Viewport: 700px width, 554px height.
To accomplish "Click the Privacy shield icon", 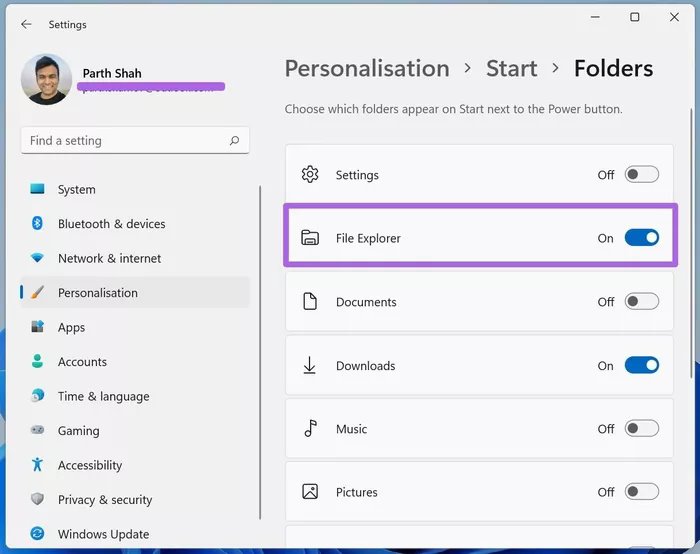I will coord(38,499).
